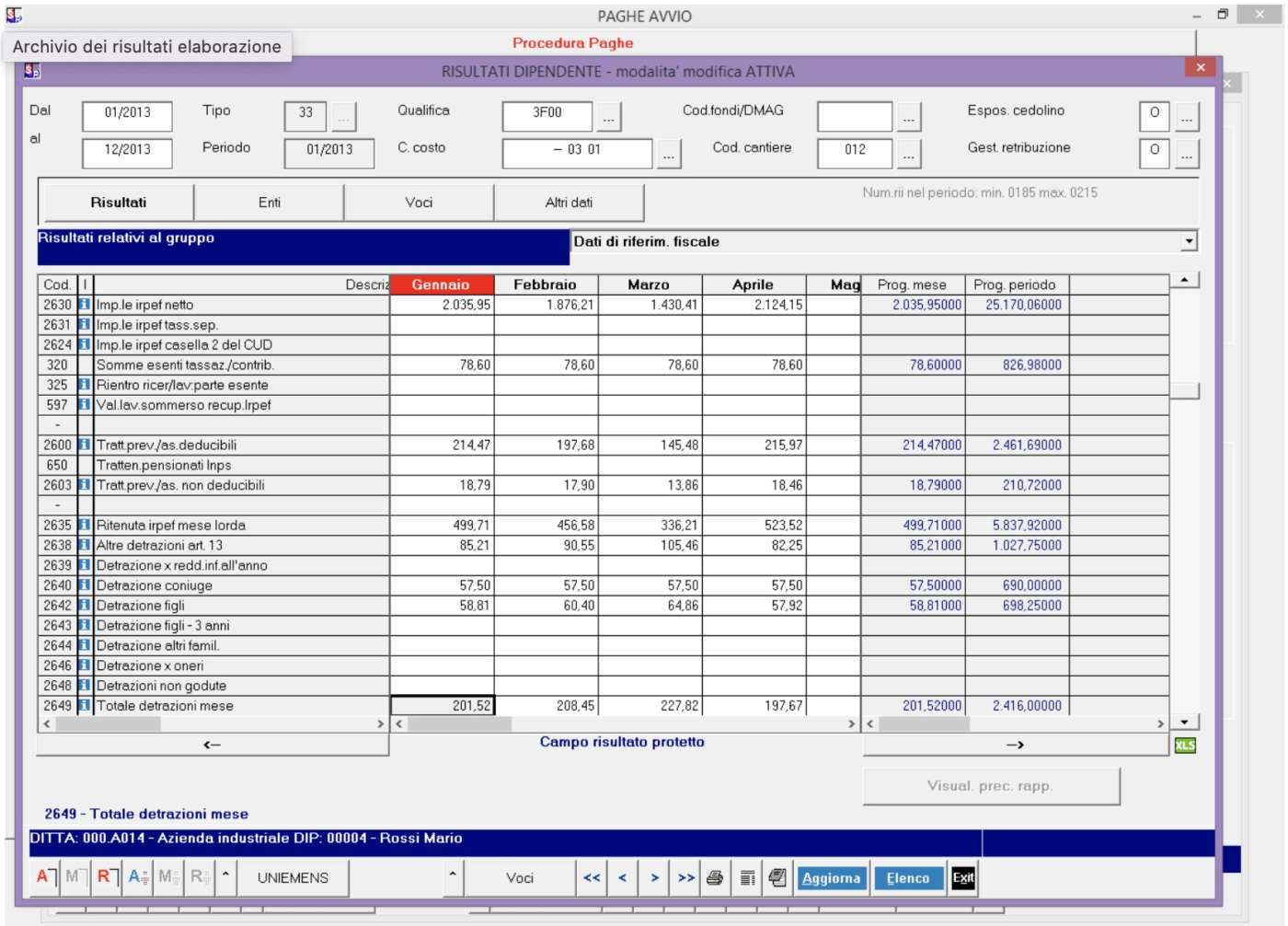Open the Qualifica lookup '...' button

pyautogui.click(x=608, y=117)
